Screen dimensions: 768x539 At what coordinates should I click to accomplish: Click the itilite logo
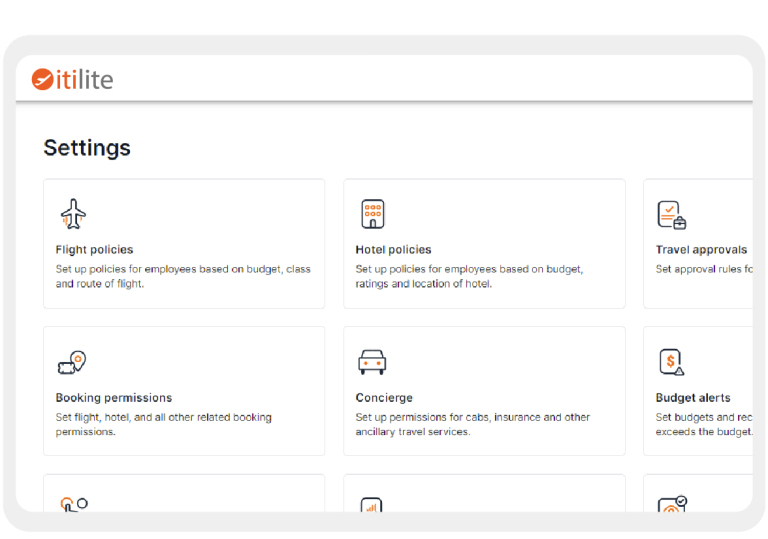tap(72, 79)
